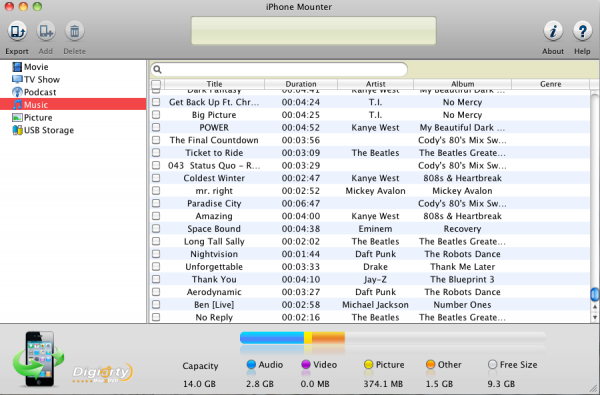Open the Podcast category

point(40,92)
